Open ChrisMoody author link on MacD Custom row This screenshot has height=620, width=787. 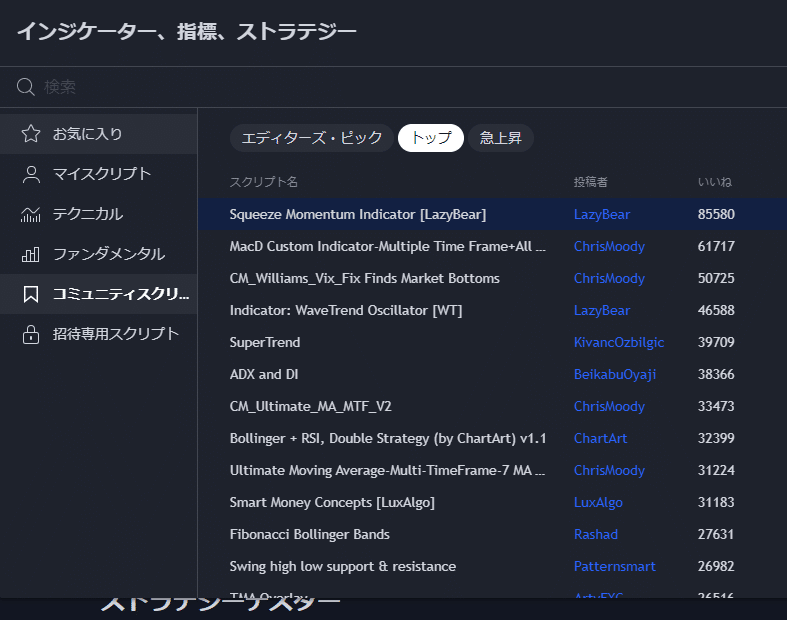coord(609,247)
